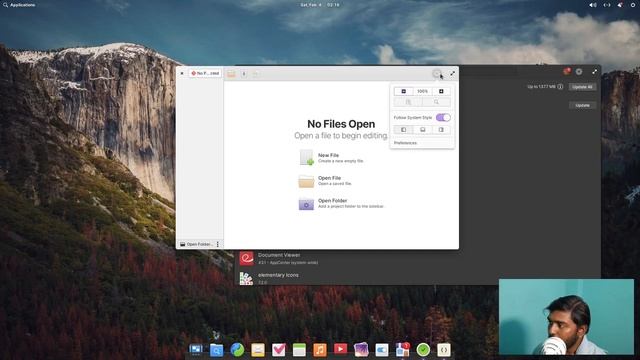Click the info icon beside the download size in AppCenter
The width and height of the screenshot is (640, 360).
pos(560,87)
